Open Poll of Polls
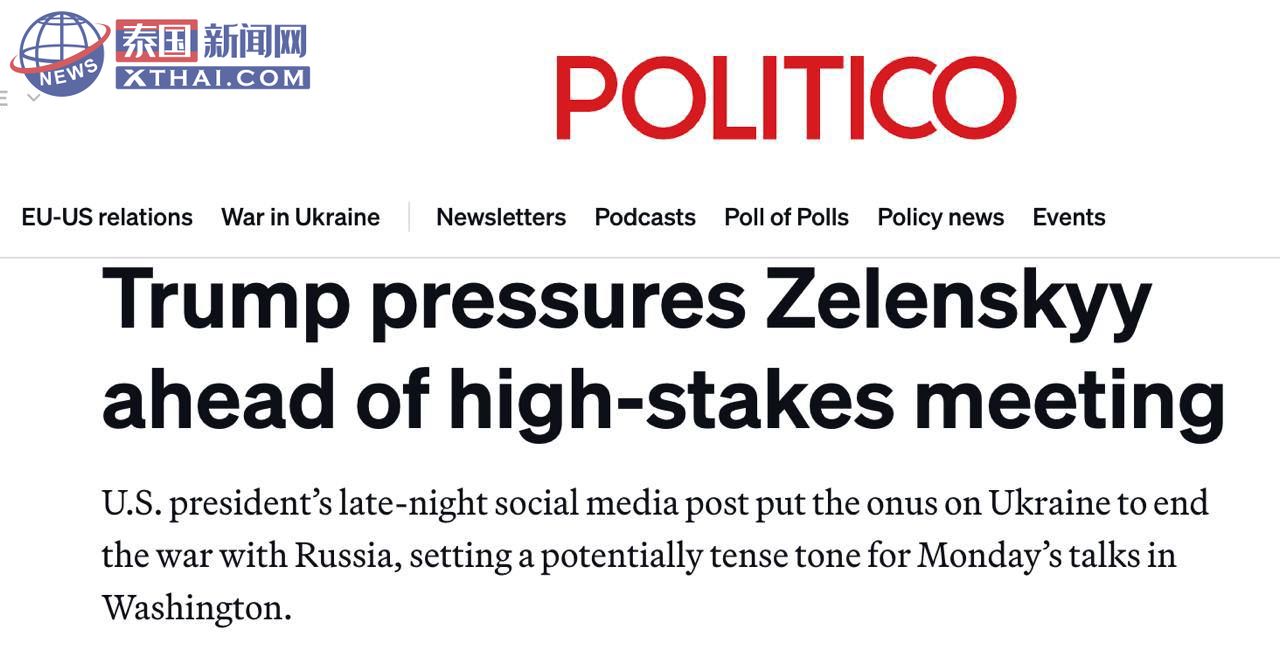This screenshot has width=1280, height=650. click(x=786, y=217)
